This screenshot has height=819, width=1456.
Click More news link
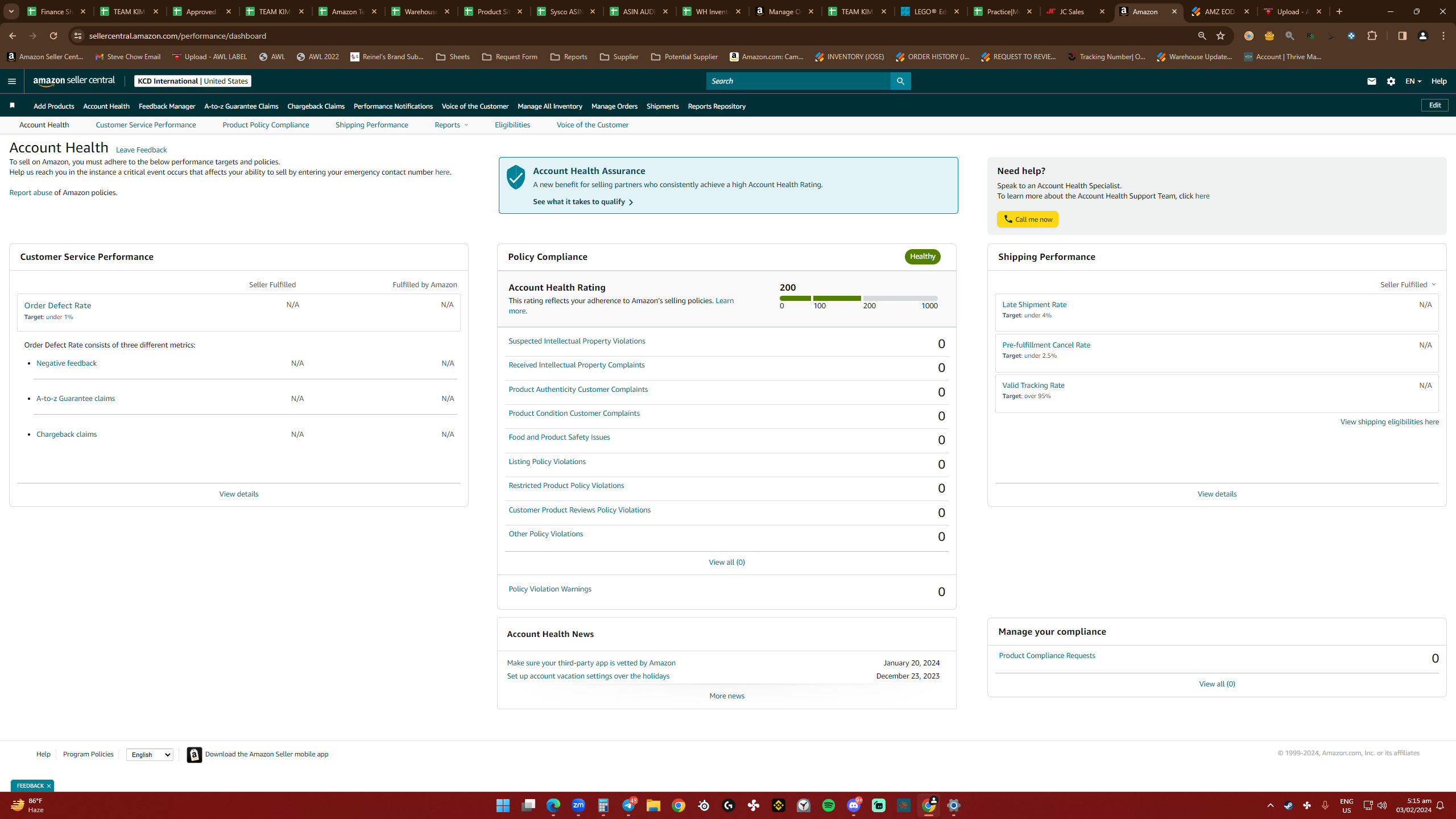click(x=727, y=696)
